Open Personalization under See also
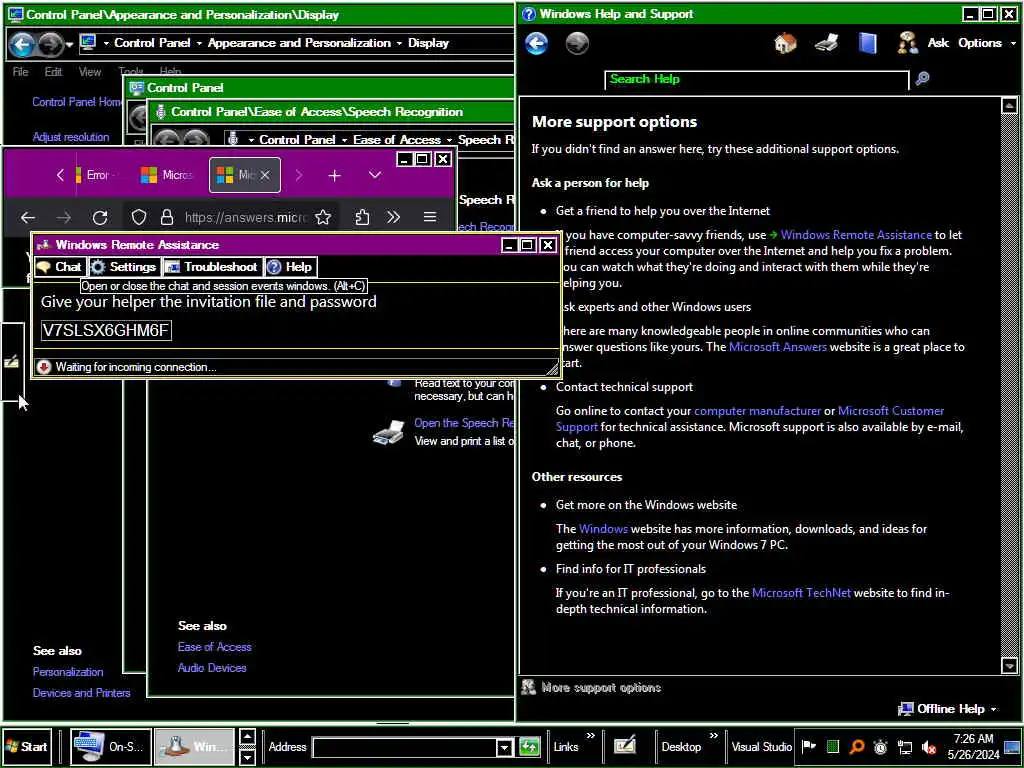The image size is (1024, 768). (68, 672)
